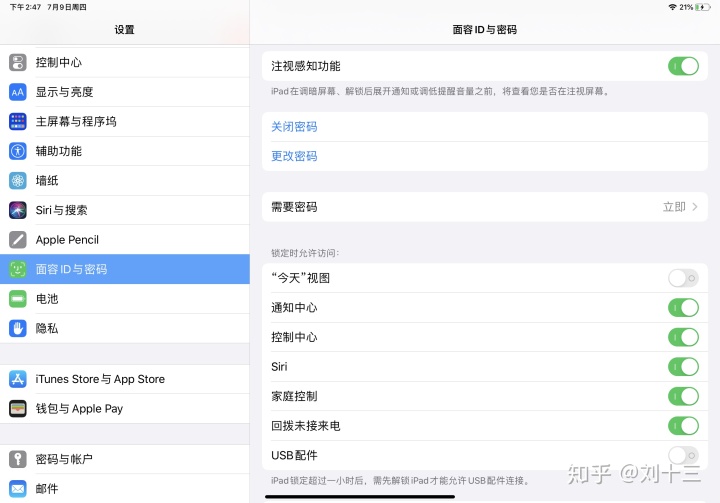Image resolution: width=720 pixels, height=503 pixels.
Task: Tap the iTunes Store & App Store icon
Action: pos(17,379)
